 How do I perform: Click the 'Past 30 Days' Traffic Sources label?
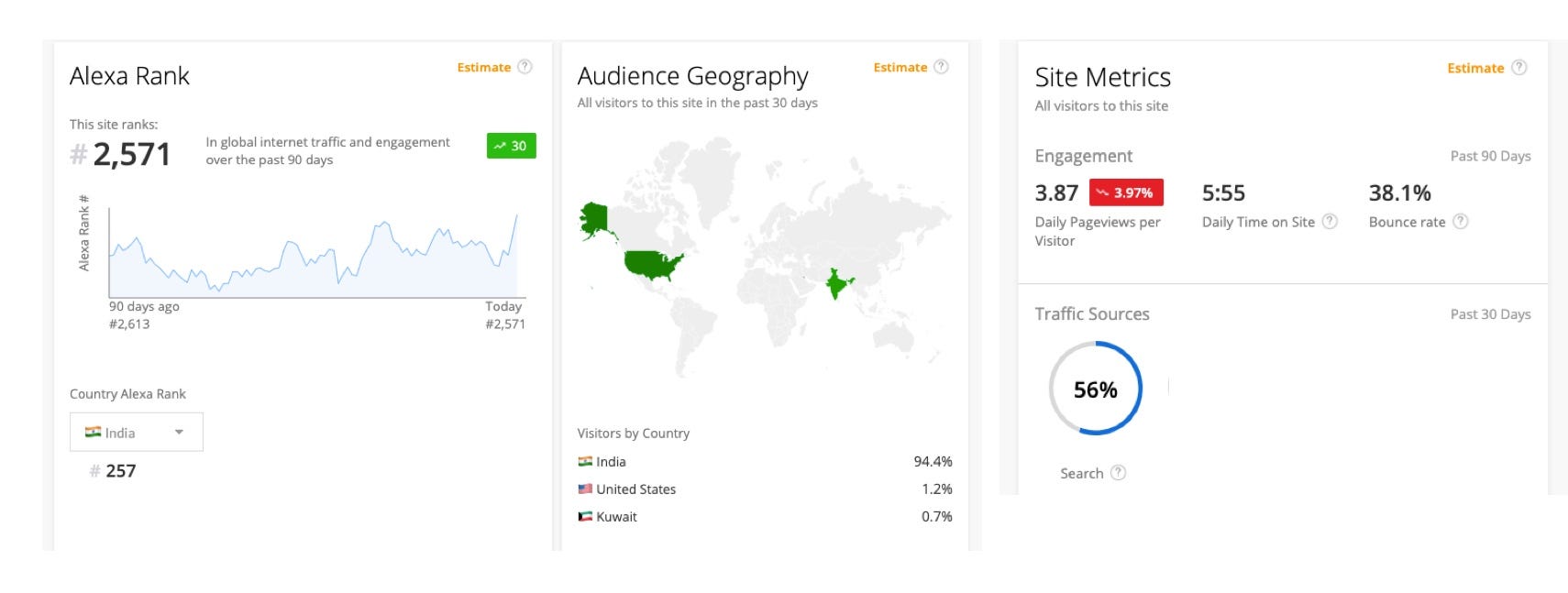tap(1490, 314)
